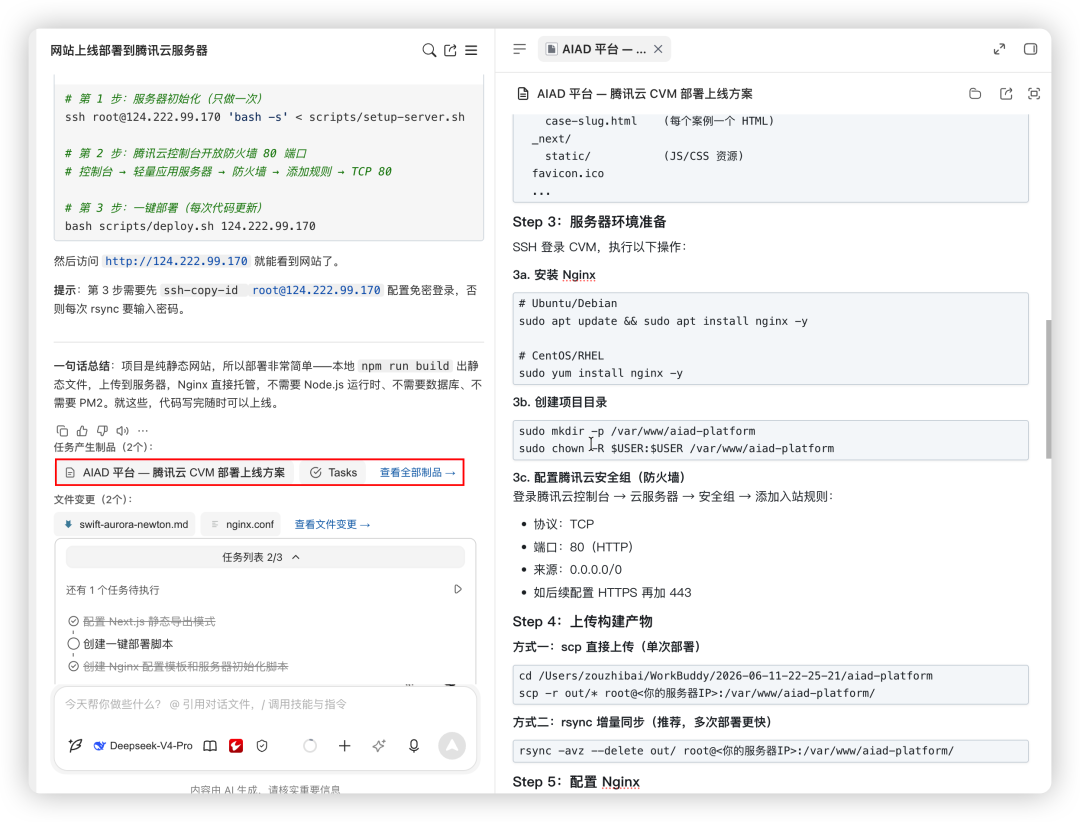
Task: Click the root@124.222.99.170 link in the tip
Action: [x=316, y=290]
